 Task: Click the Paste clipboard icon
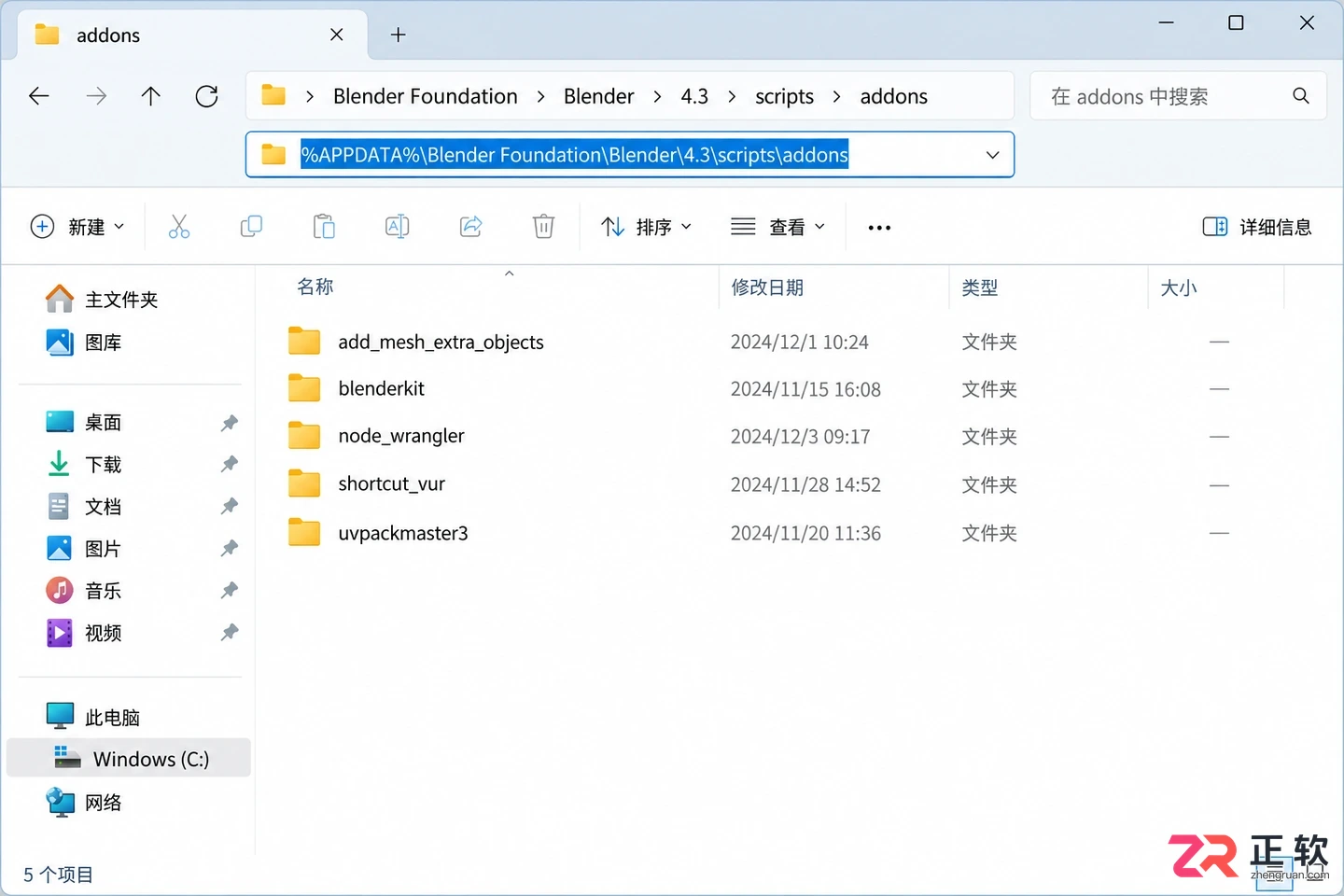click(324, 227)
